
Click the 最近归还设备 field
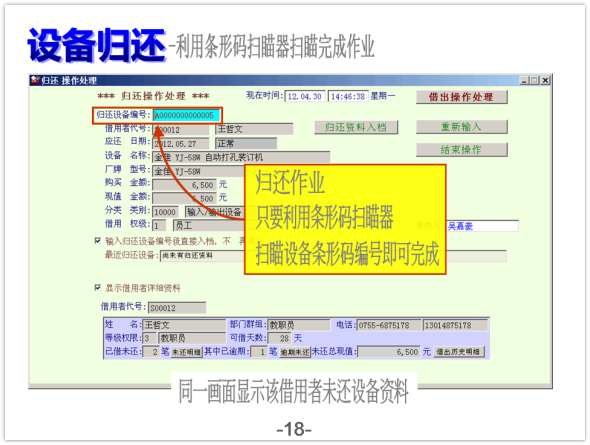333,256
